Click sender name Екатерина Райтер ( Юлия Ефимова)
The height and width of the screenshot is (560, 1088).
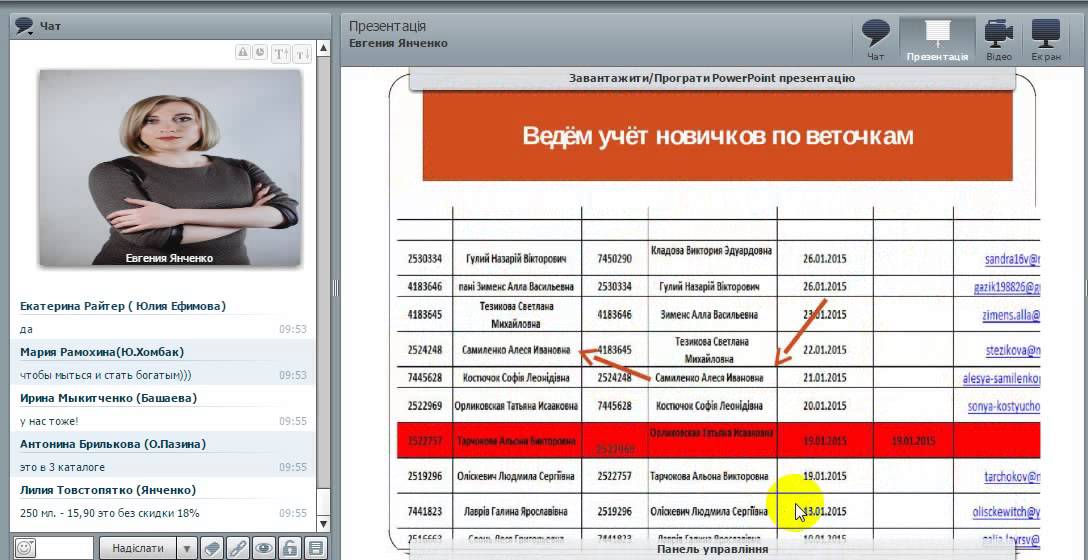point(122,306)
